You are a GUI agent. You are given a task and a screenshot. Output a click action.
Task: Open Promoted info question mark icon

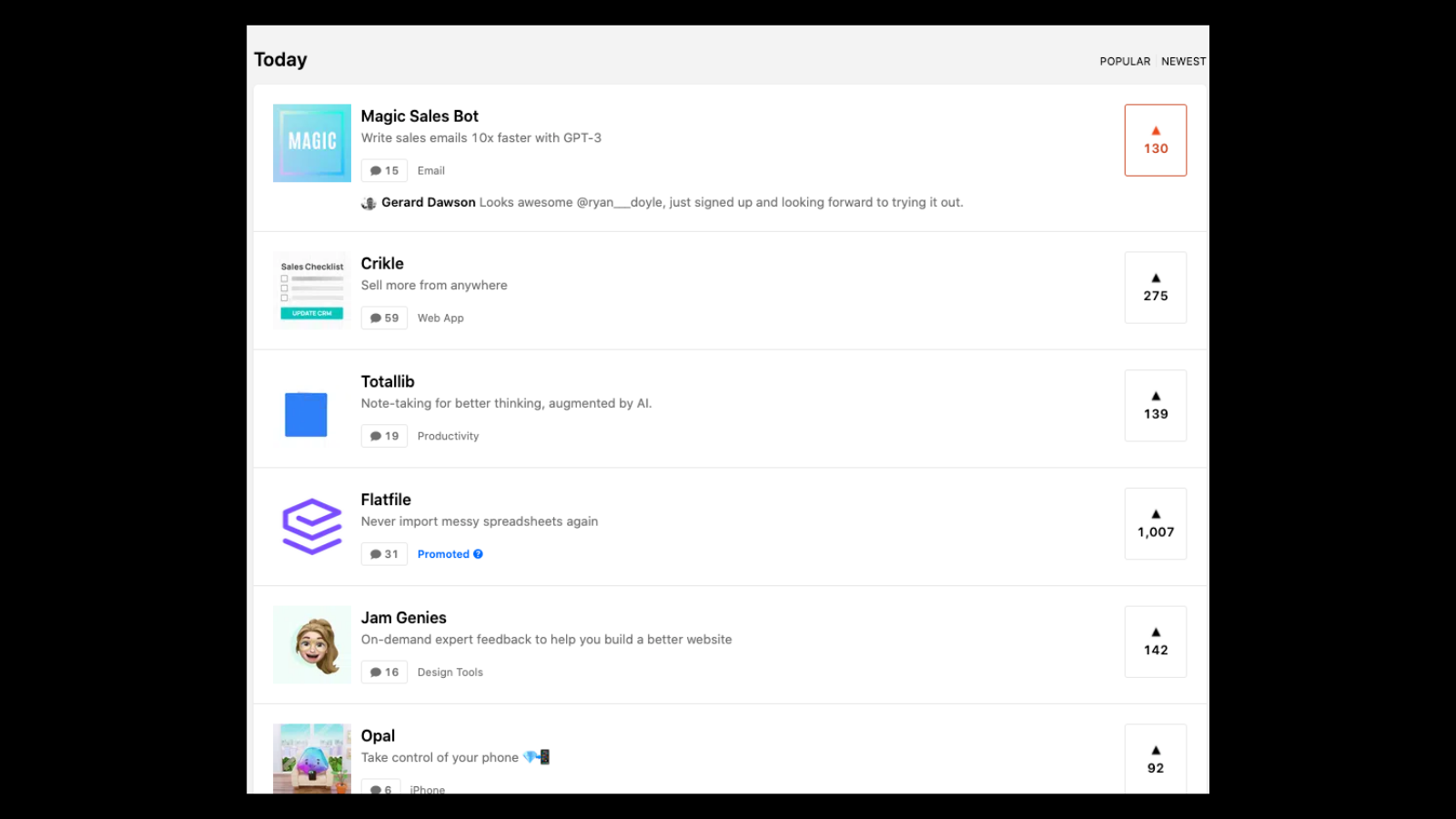click(478, 554)
